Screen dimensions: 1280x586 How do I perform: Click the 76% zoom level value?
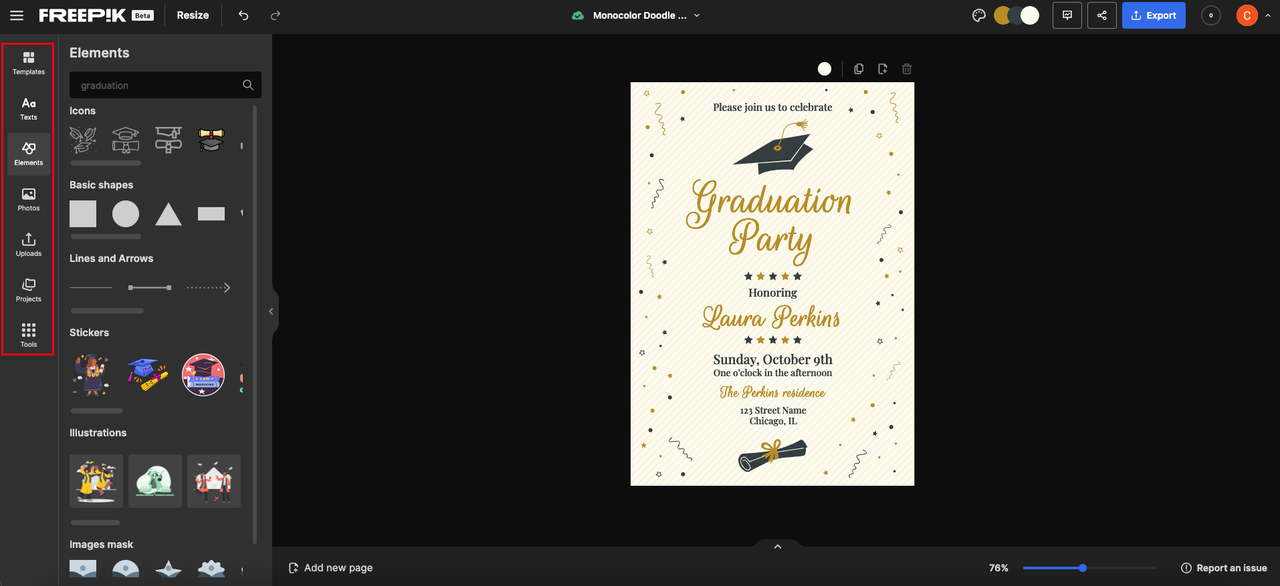coord(999,568)
